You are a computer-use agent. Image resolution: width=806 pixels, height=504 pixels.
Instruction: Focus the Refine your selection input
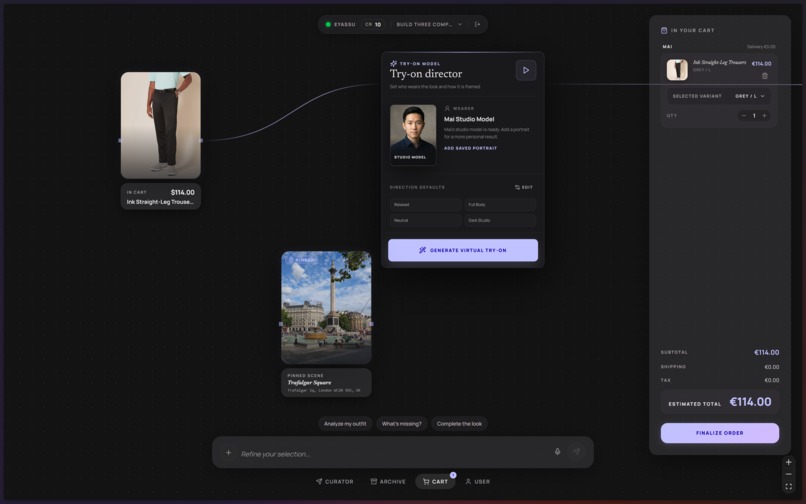(391, 454)
